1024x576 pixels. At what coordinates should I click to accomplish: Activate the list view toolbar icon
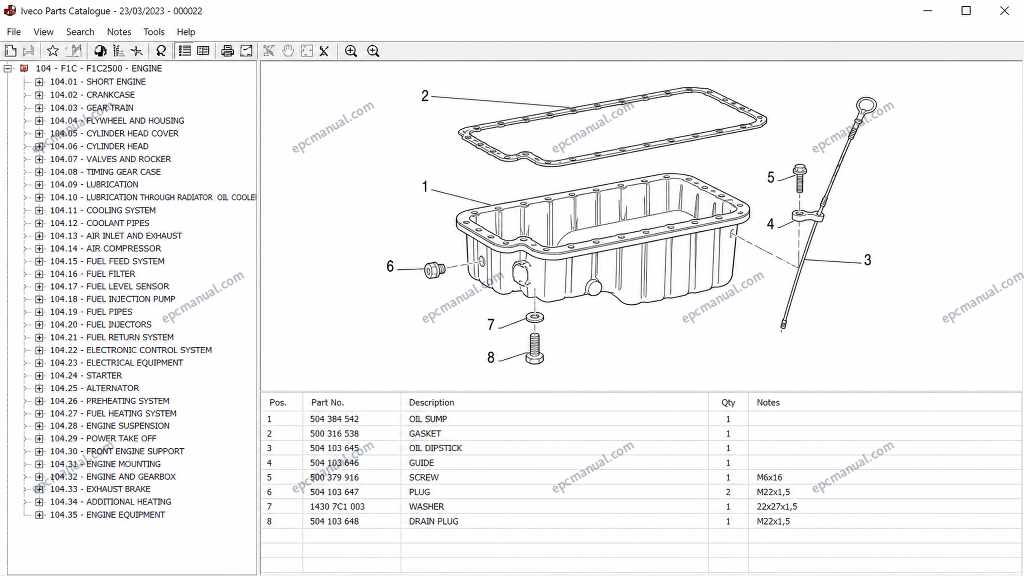(x=185, y=51)
